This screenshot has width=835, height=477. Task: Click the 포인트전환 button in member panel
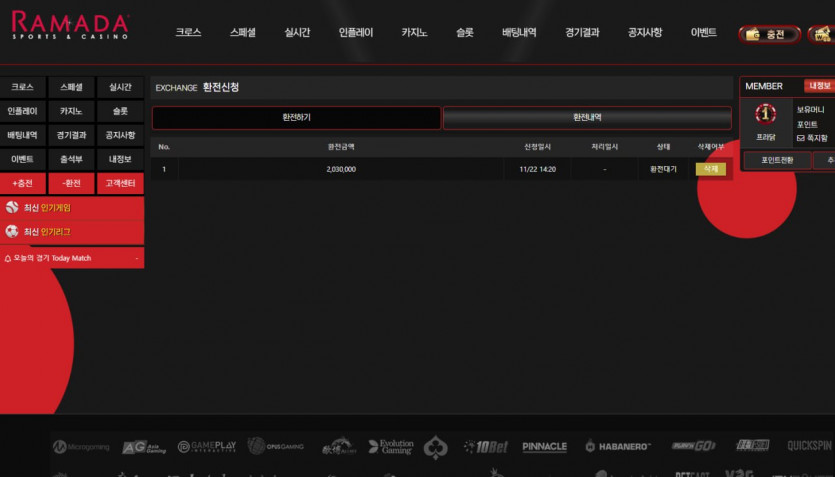click(x=777, y=160)
